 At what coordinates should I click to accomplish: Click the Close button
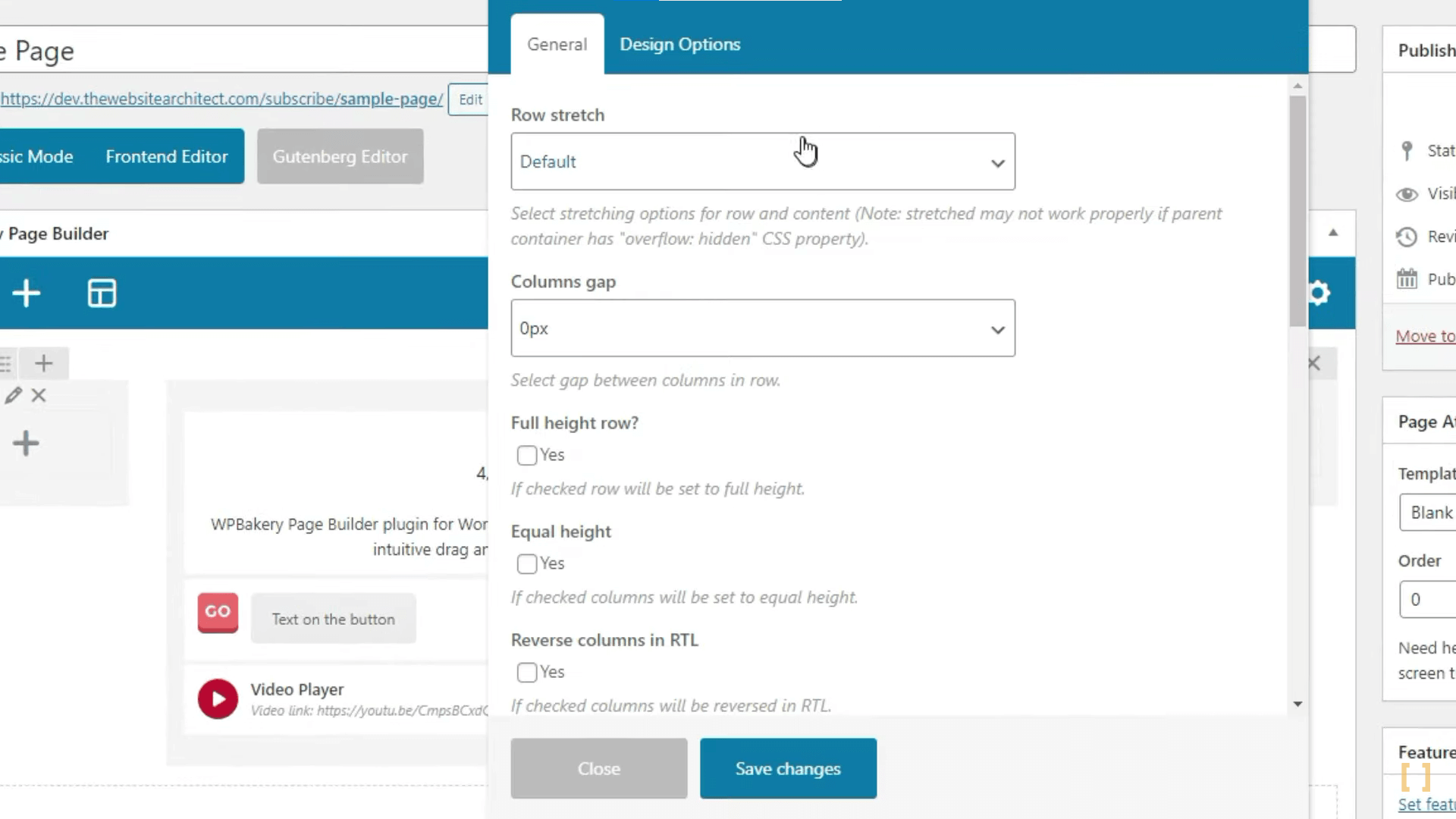(599, 768)
